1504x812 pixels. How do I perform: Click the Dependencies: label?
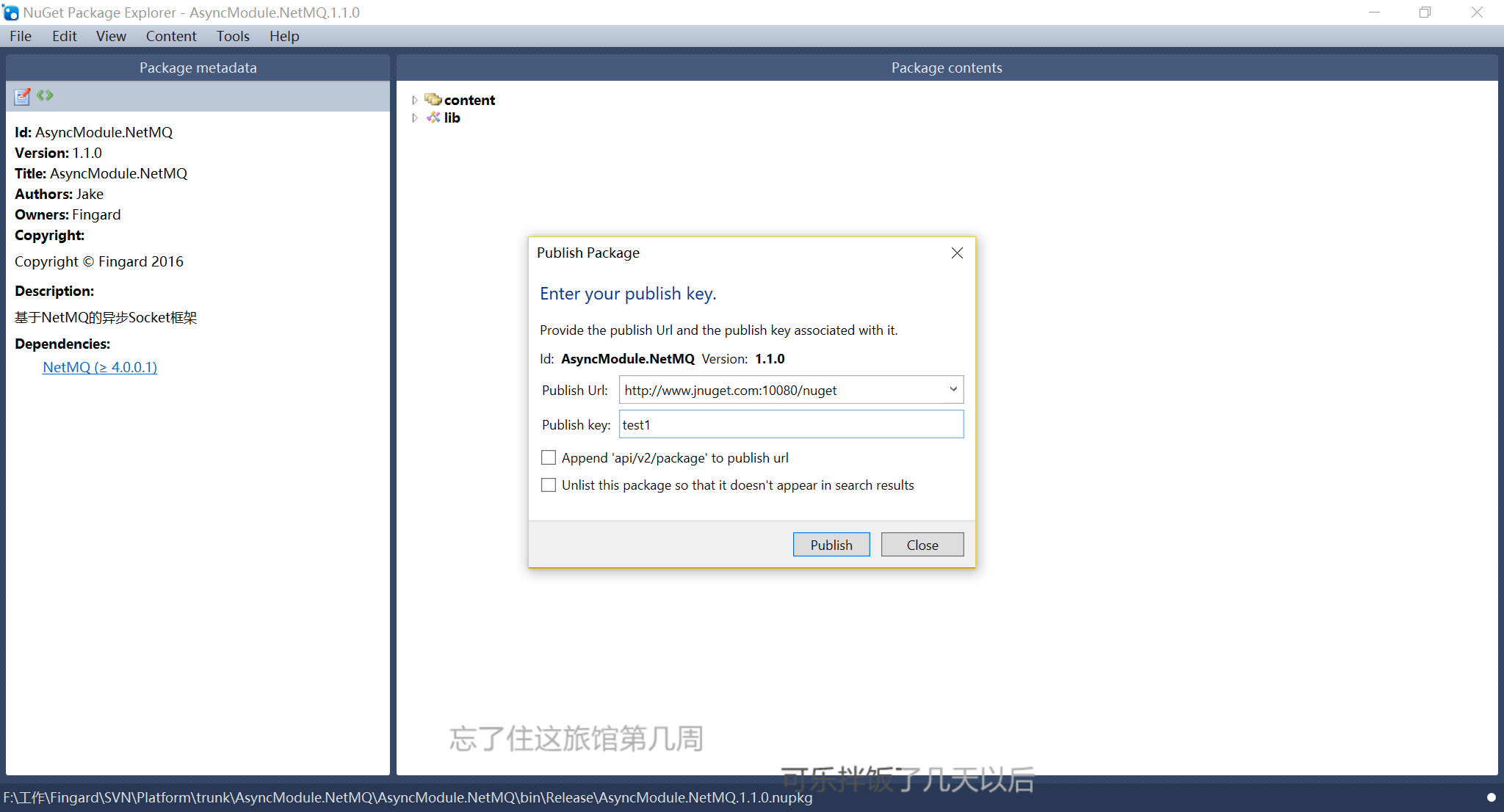pos(62,344)
